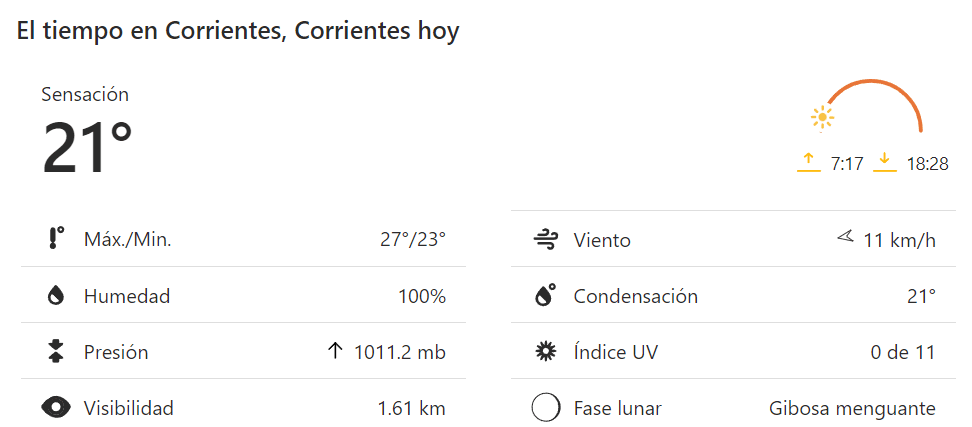Click the page title for Corrientes weather

click(x=238, y=31)
